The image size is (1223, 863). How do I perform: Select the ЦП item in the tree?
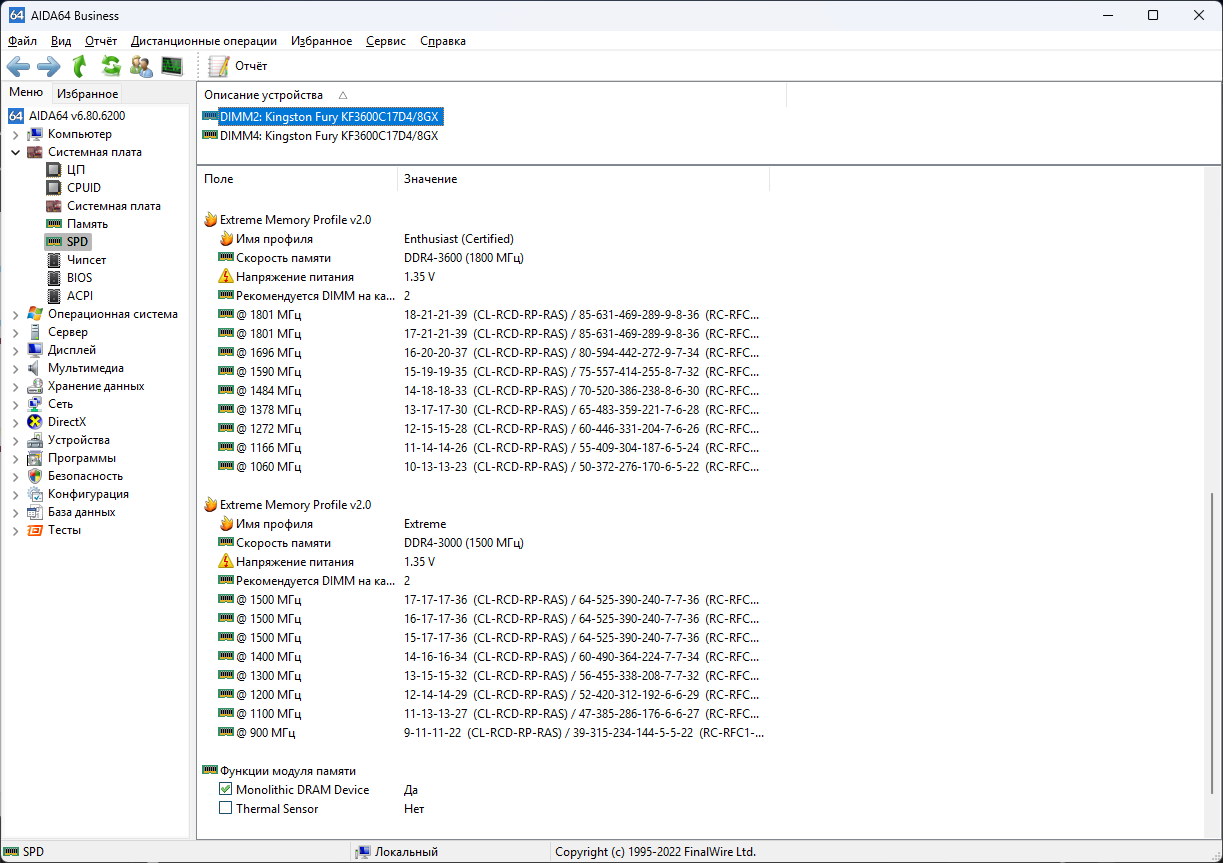click(x=76, y=170)
